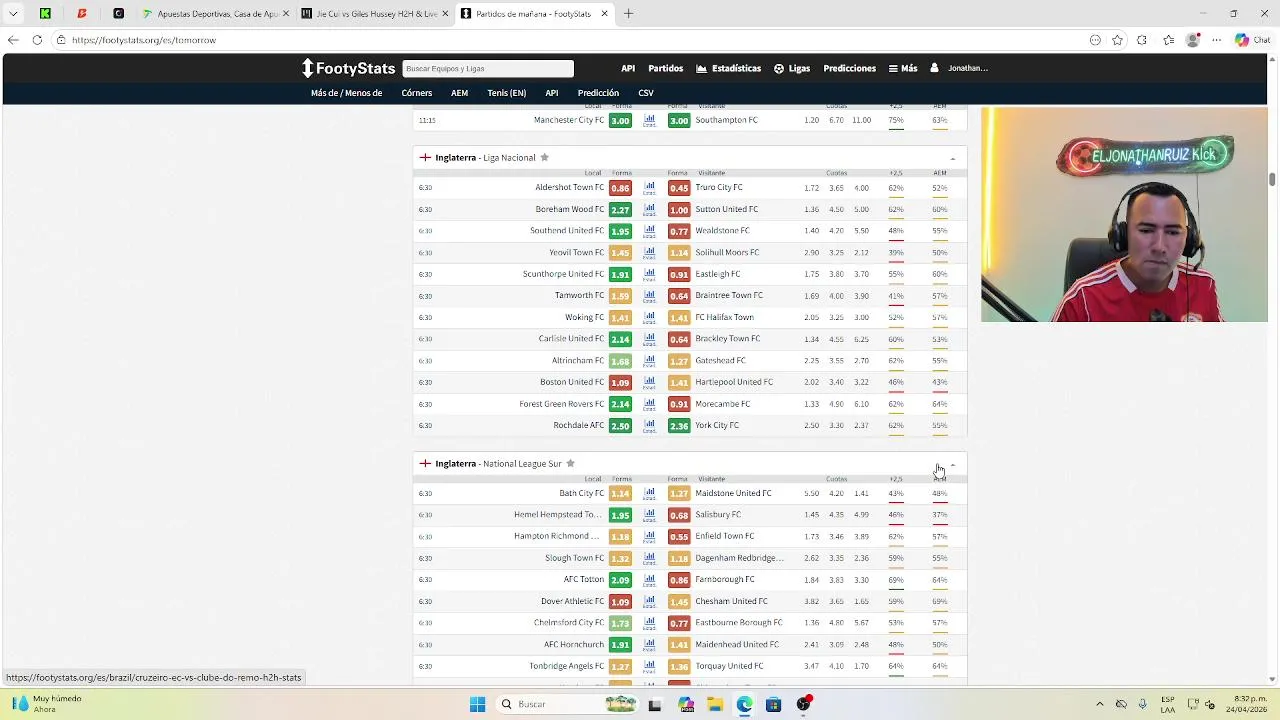The height and width of the screenshot is (720, 1280).
Task: Open stats chart icon for Southend United row
Action: 649,231
